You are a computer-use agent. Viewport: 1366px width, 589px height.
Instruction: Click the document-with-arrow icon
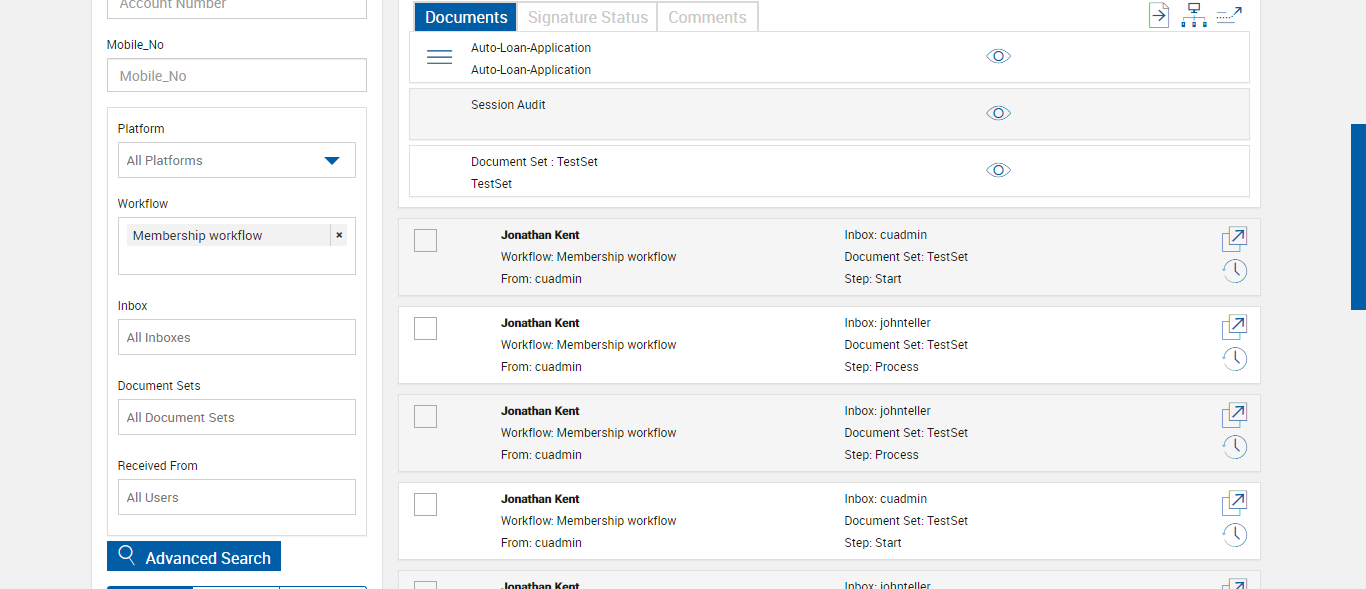click(1158, 15)
